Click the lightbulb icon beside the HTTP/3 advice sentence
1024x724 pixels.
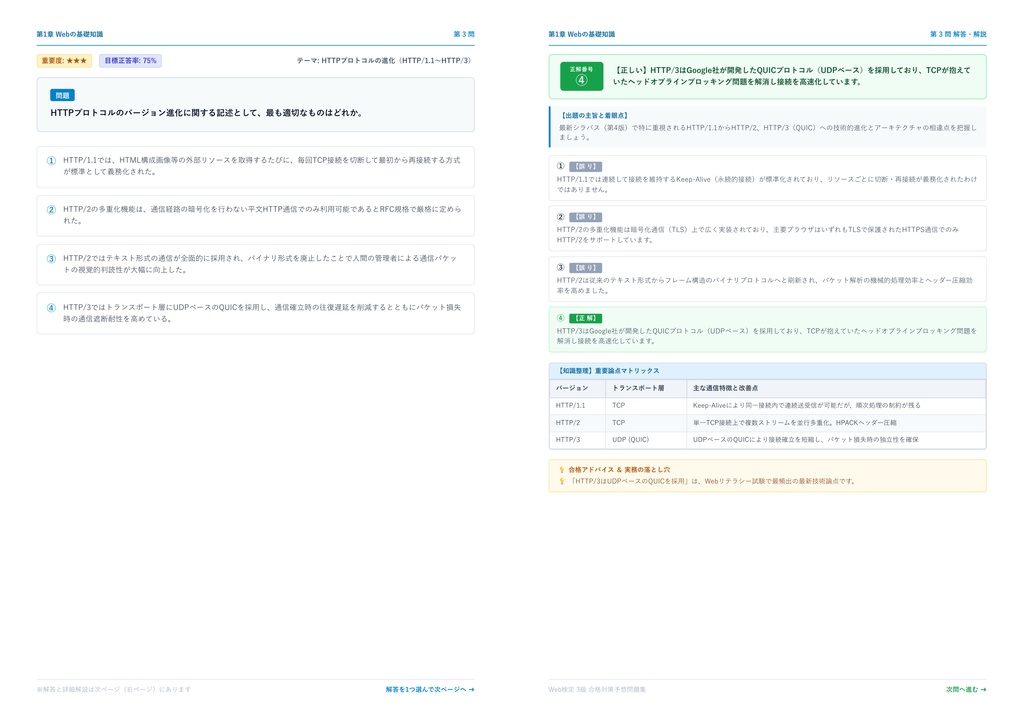562,481
